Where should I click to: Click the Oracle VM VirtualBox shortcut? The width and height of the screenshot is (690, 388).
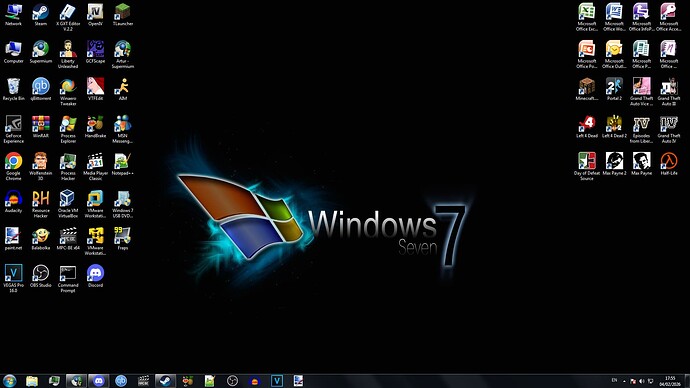(x=68, y=204)
